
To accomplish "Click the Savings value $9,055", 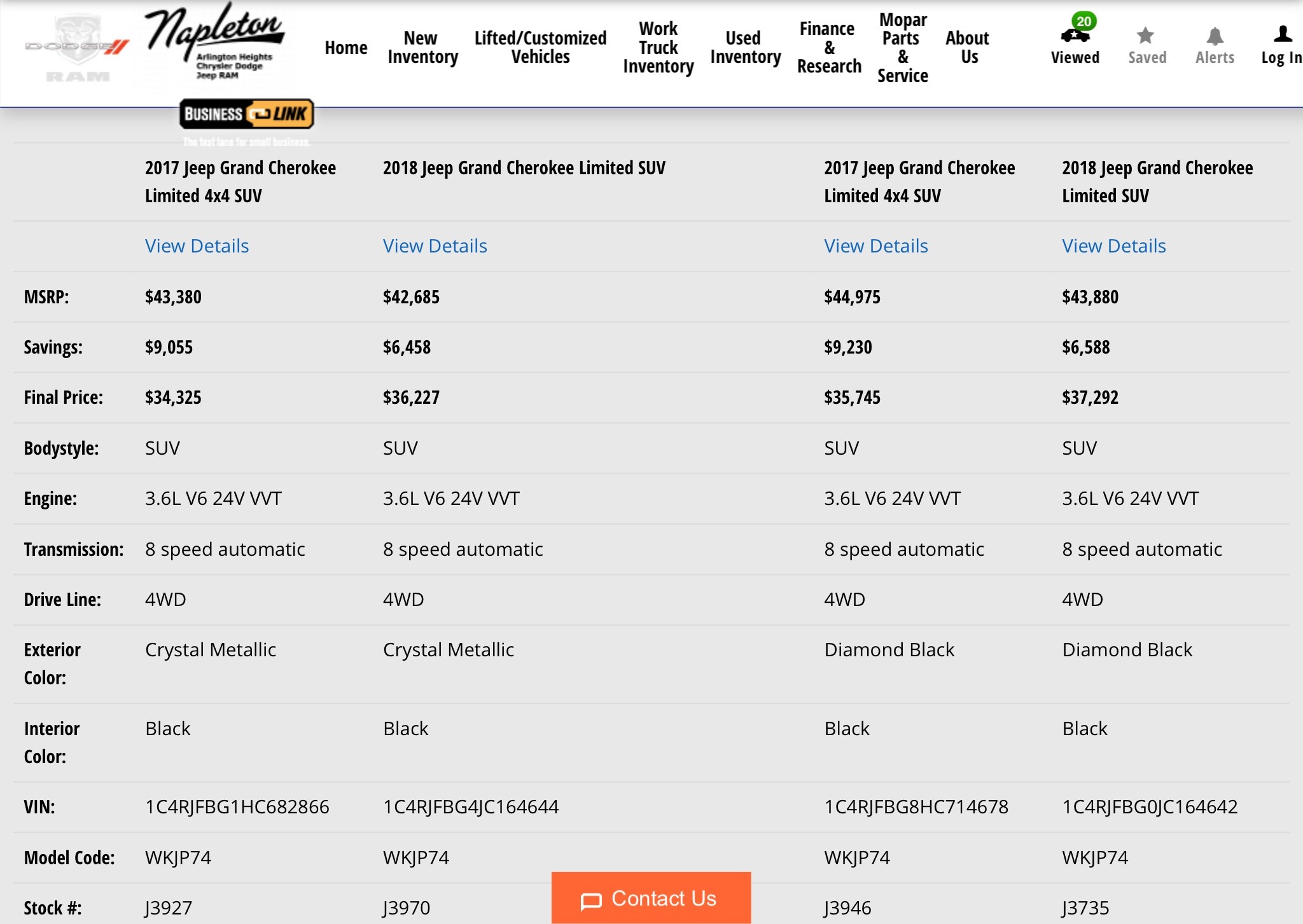I will (169, 347).
